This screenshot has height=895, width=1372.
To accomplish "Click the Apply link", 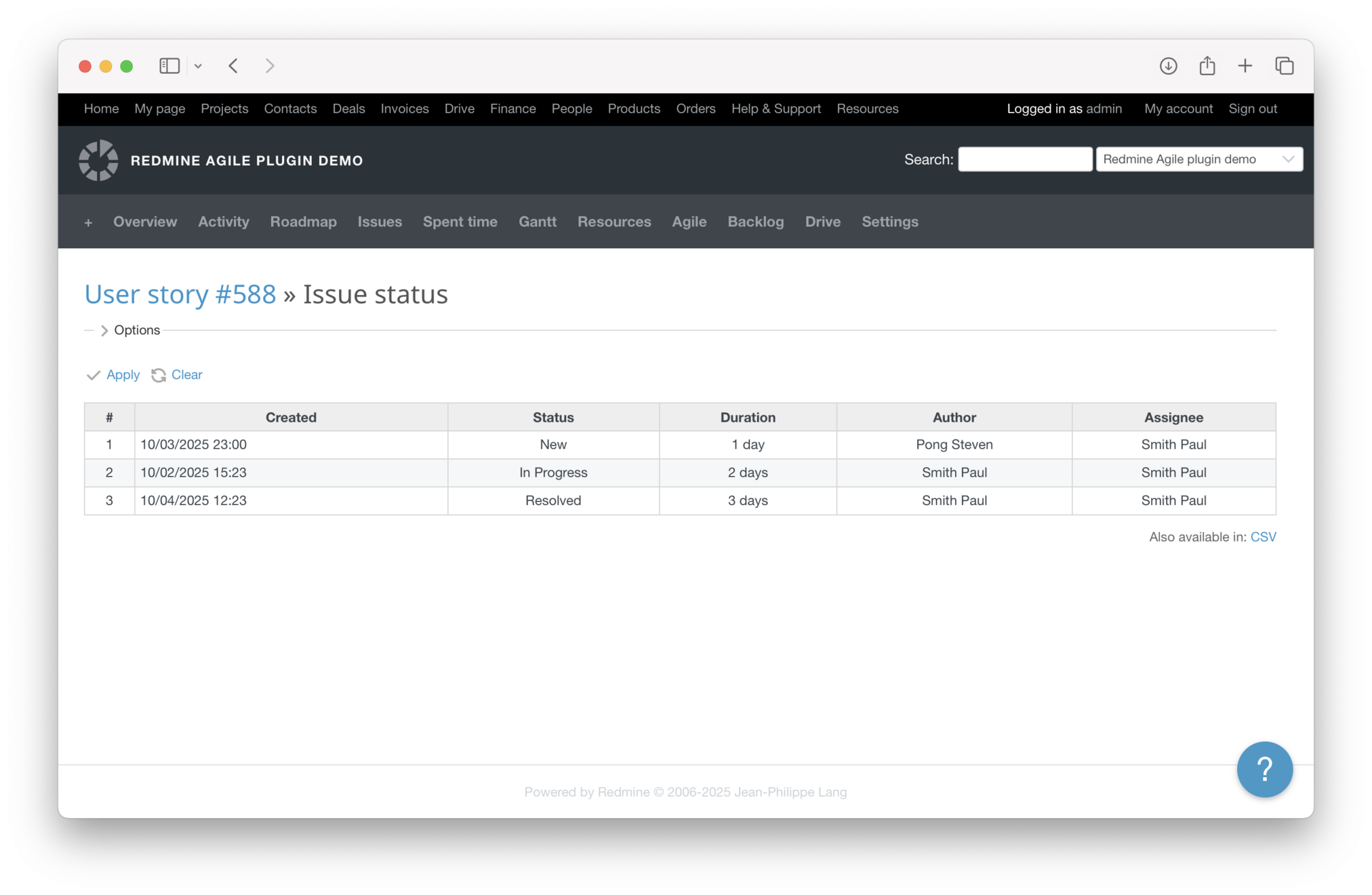I will coord(122,375).
